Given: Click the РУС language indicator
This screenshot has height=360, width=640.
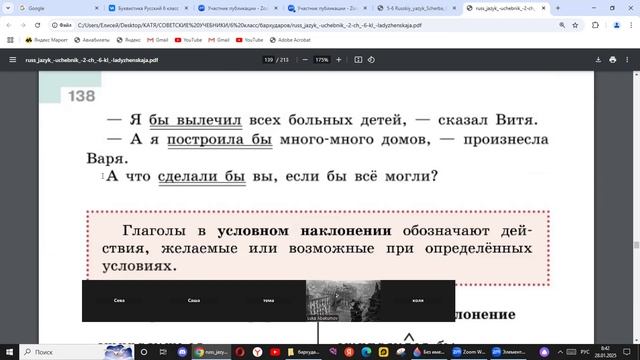Looking at the screenshot, I should (x=585, y=352).
